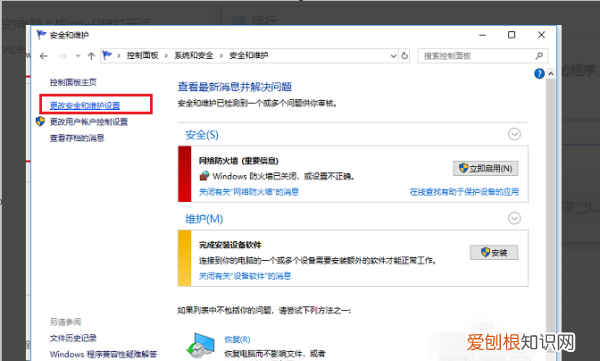Click the flag icon in address bar

(x=107, y=56)
